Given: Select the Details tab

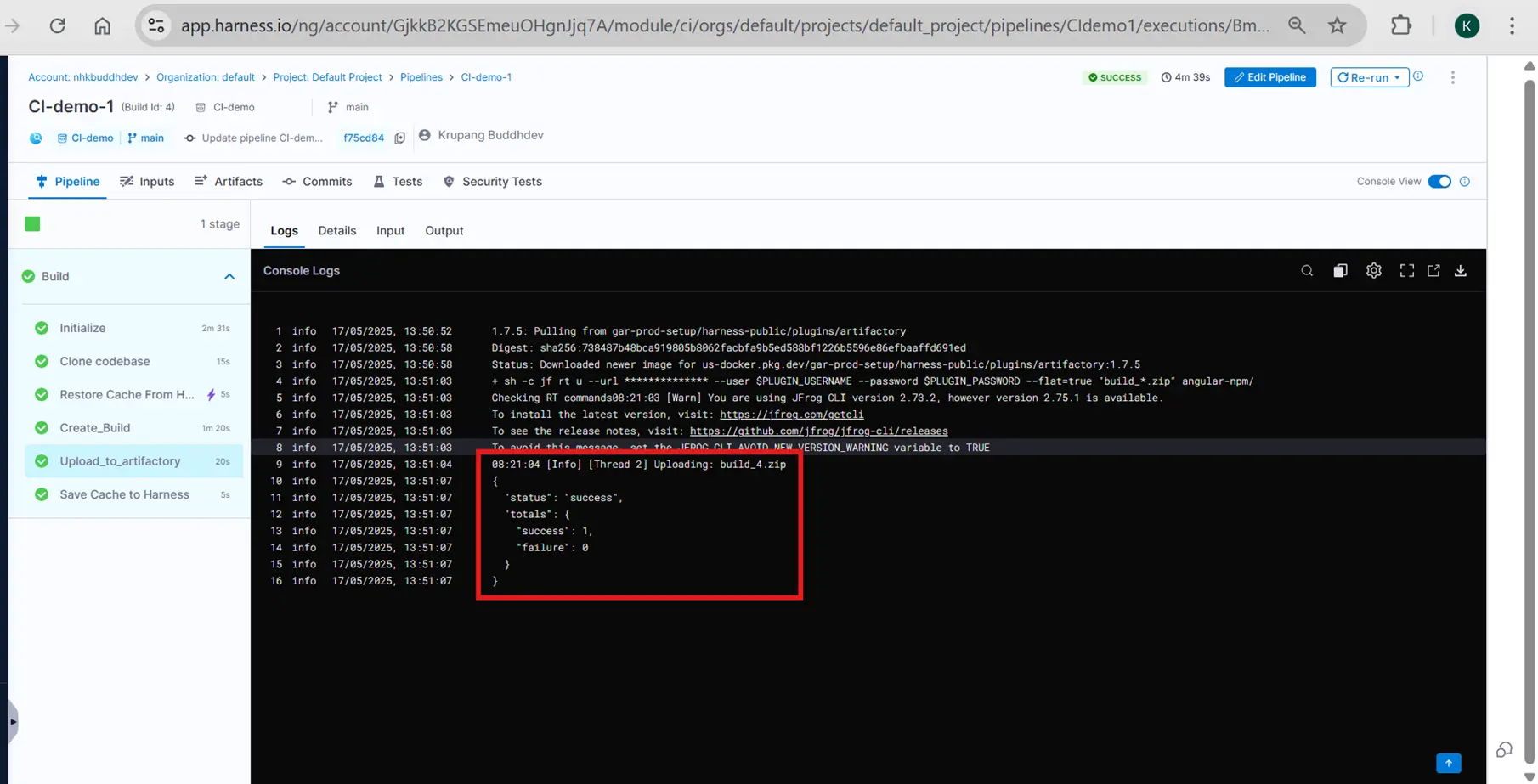Looking at the screenshot, I should pos(337,231).
